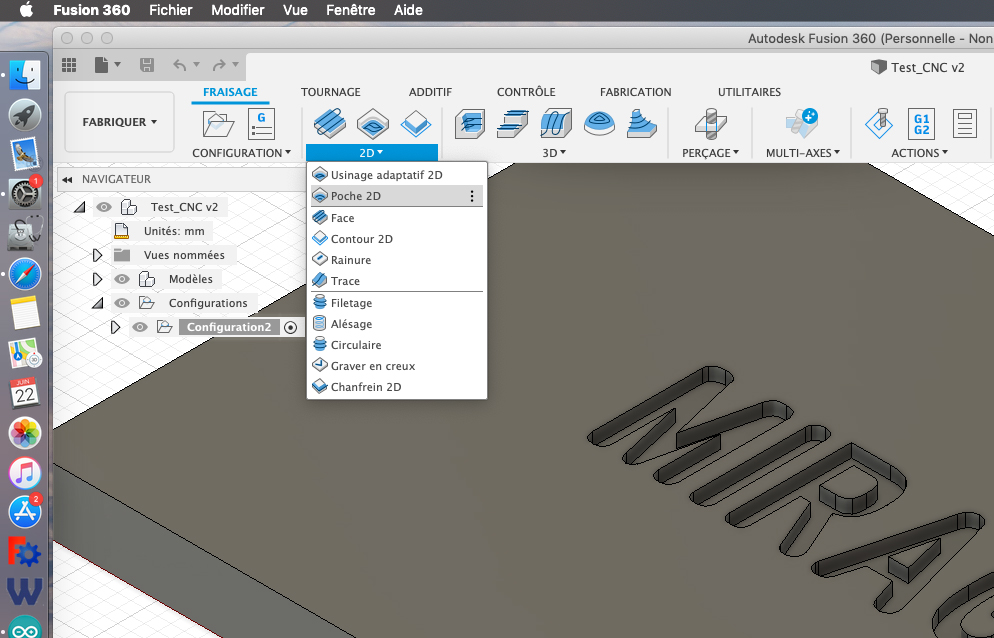This screenshot has width=994, height=638.
Task: Choose Poche 2D from menu
Action: (397, 196)
